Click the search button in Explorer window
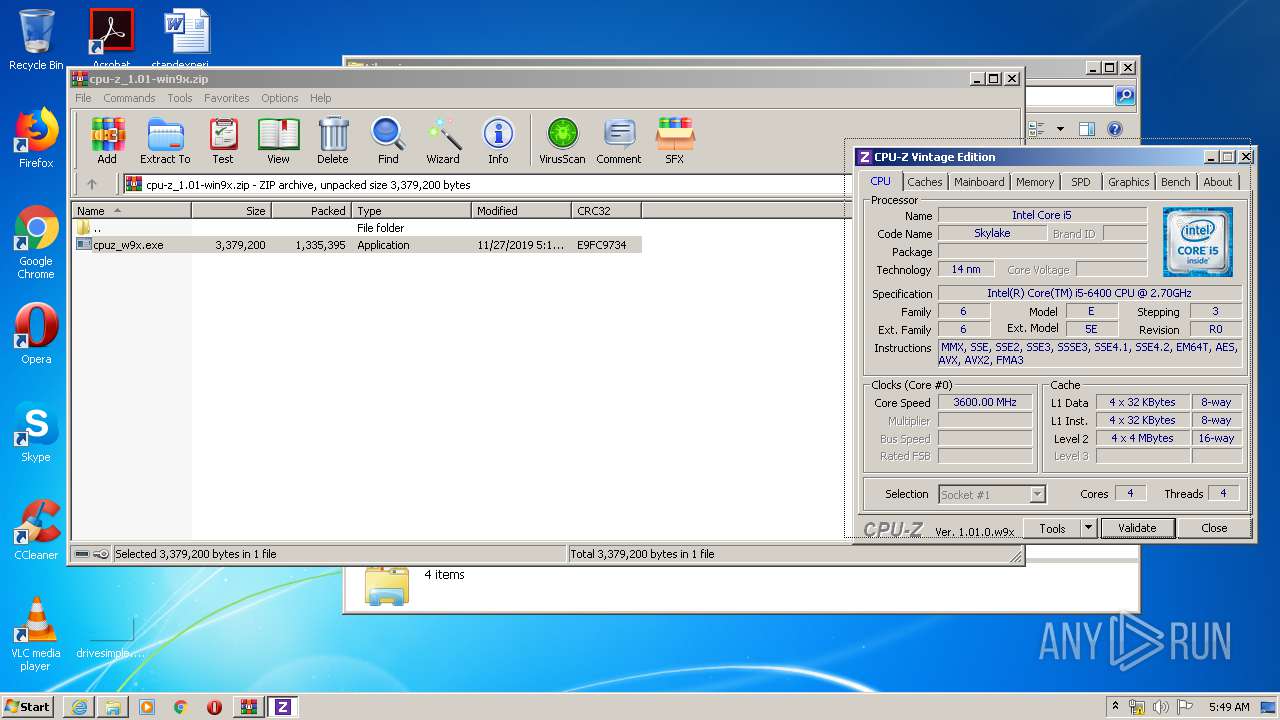Image resolution: width=1280 pixels, height=720 pixels. [1125, 96]
